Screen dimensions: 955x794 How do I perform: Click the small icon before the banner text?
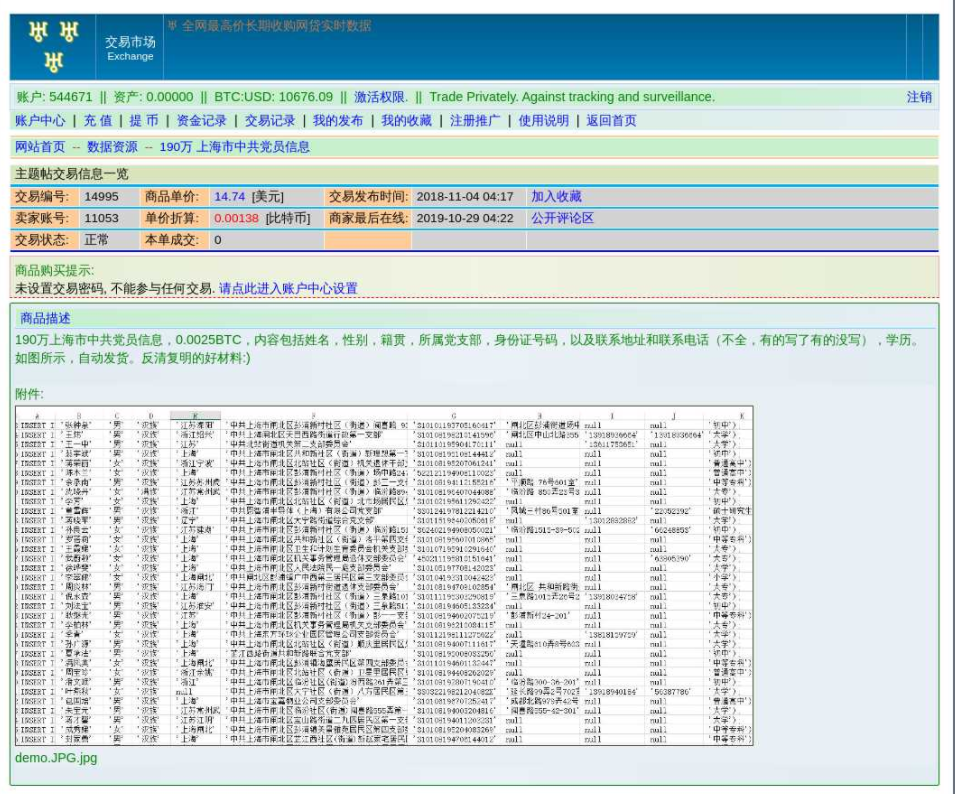point(172,25)
